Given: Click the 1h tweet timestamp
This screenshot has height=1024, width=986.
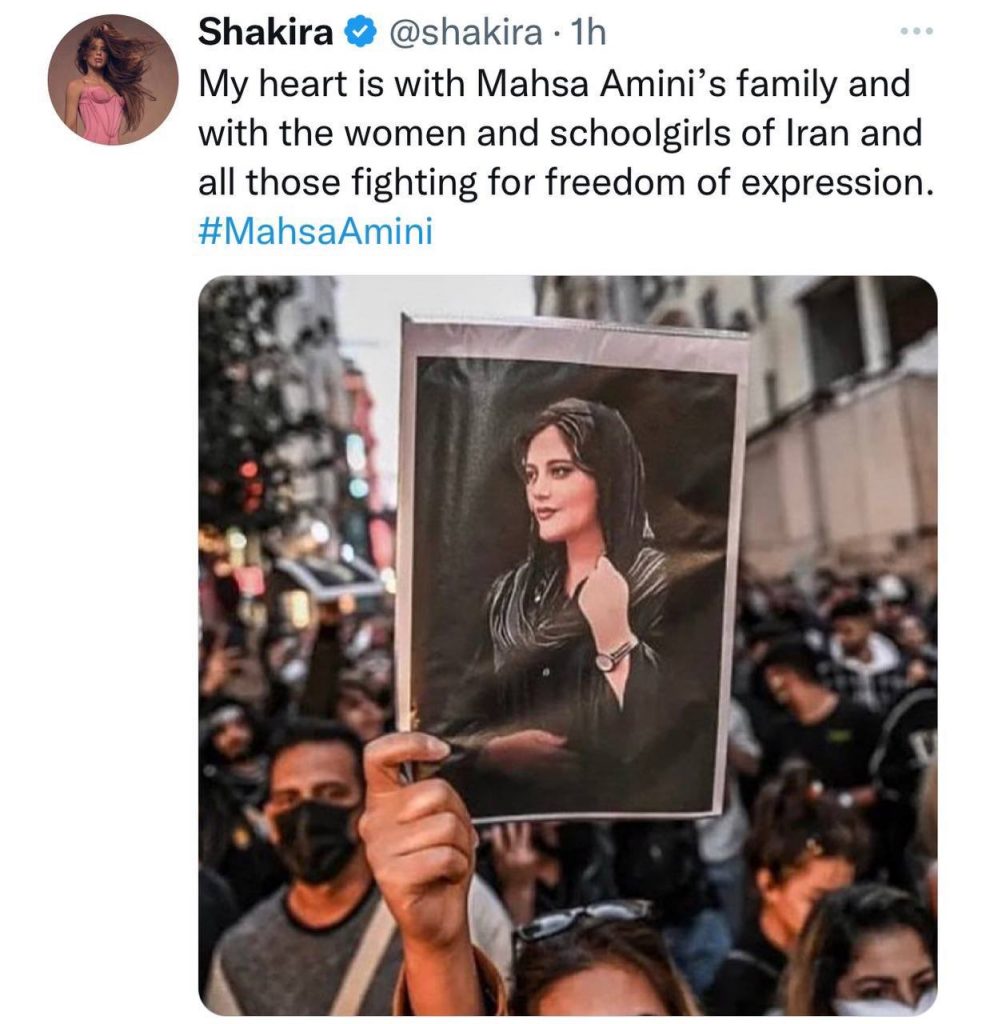Looking at the screenshot, I should point(588,33).
